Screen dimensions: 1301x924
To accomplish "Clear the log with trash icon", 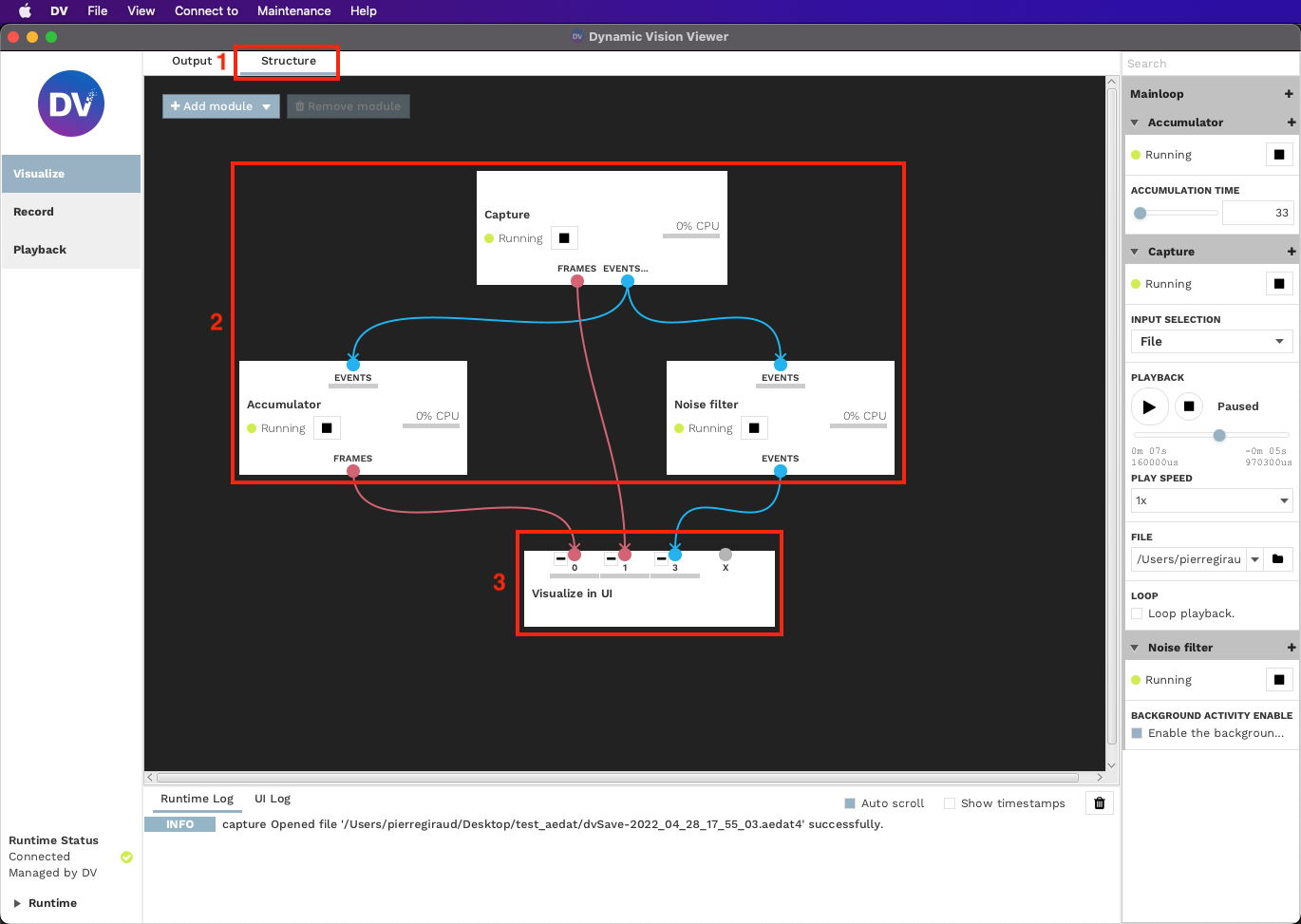I will [1100, 803].
